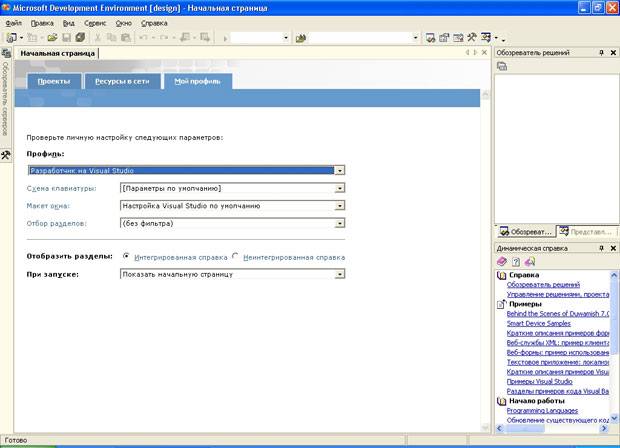Expand the toolbar options arrow at far right
Screen dimensions: 620x448
tap(503, 39)
